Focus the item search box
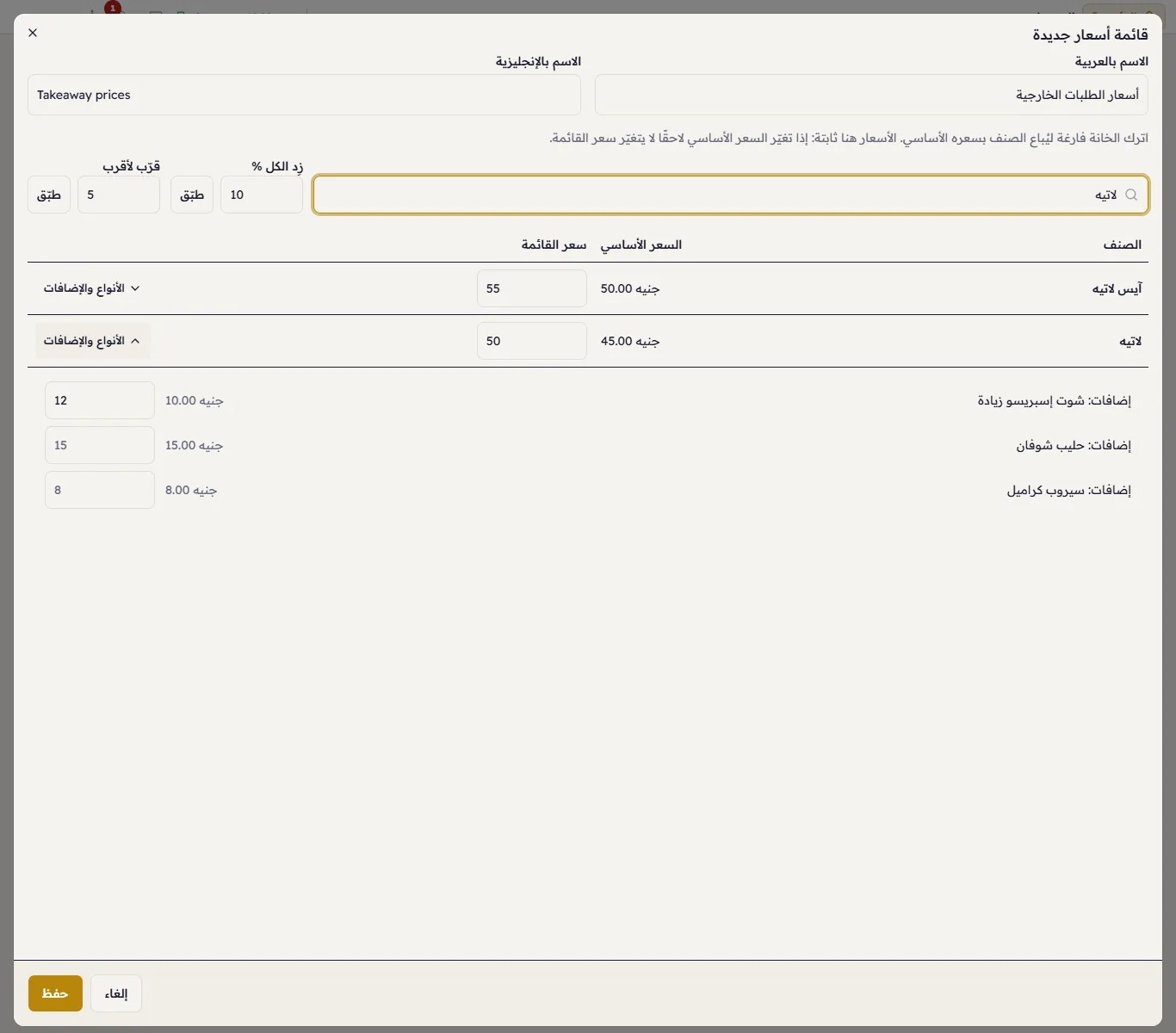The image size is (1176, 1033). tap(730, 195)
